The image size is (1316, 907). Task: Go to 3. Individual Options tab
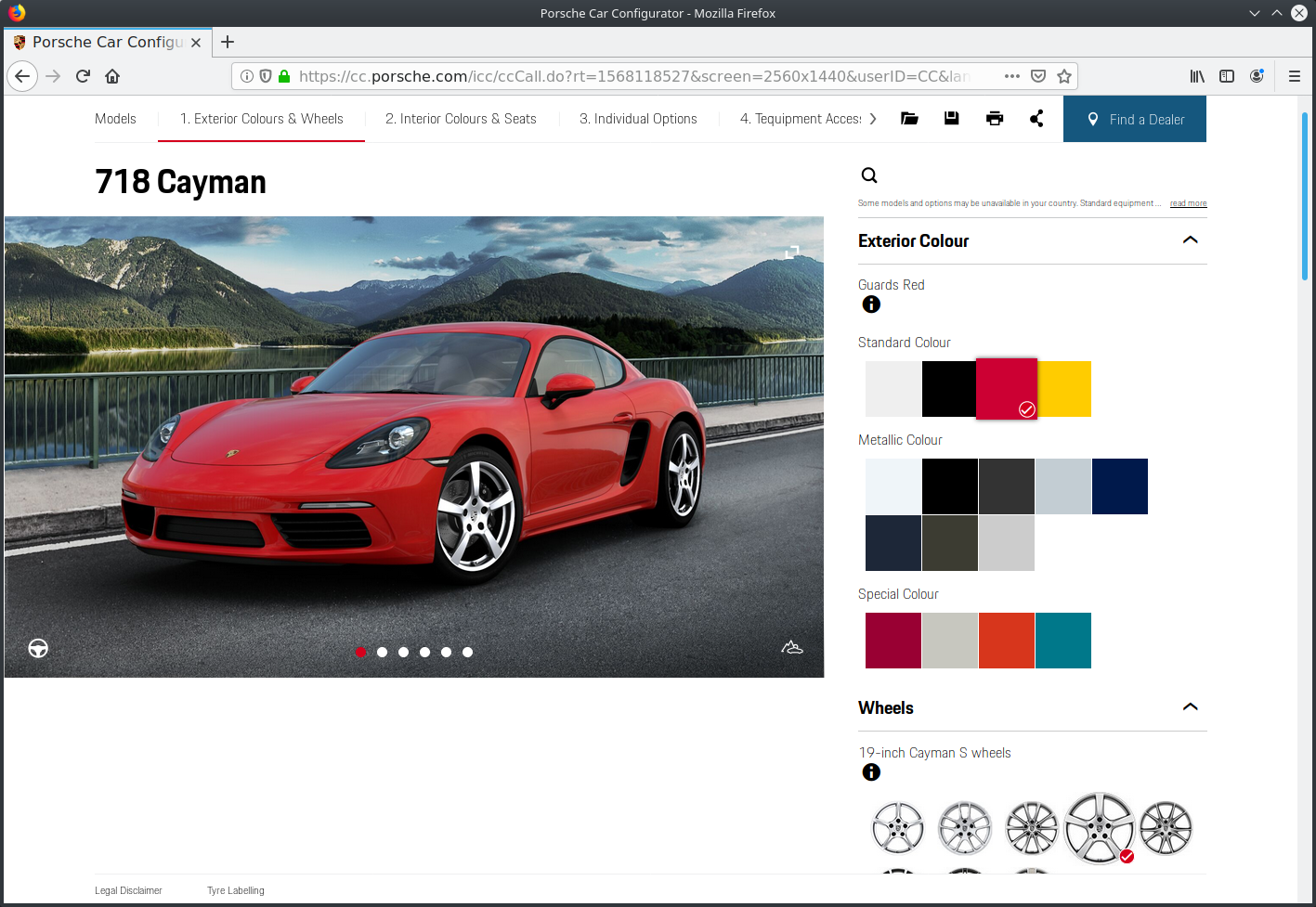tap(638, 119)
